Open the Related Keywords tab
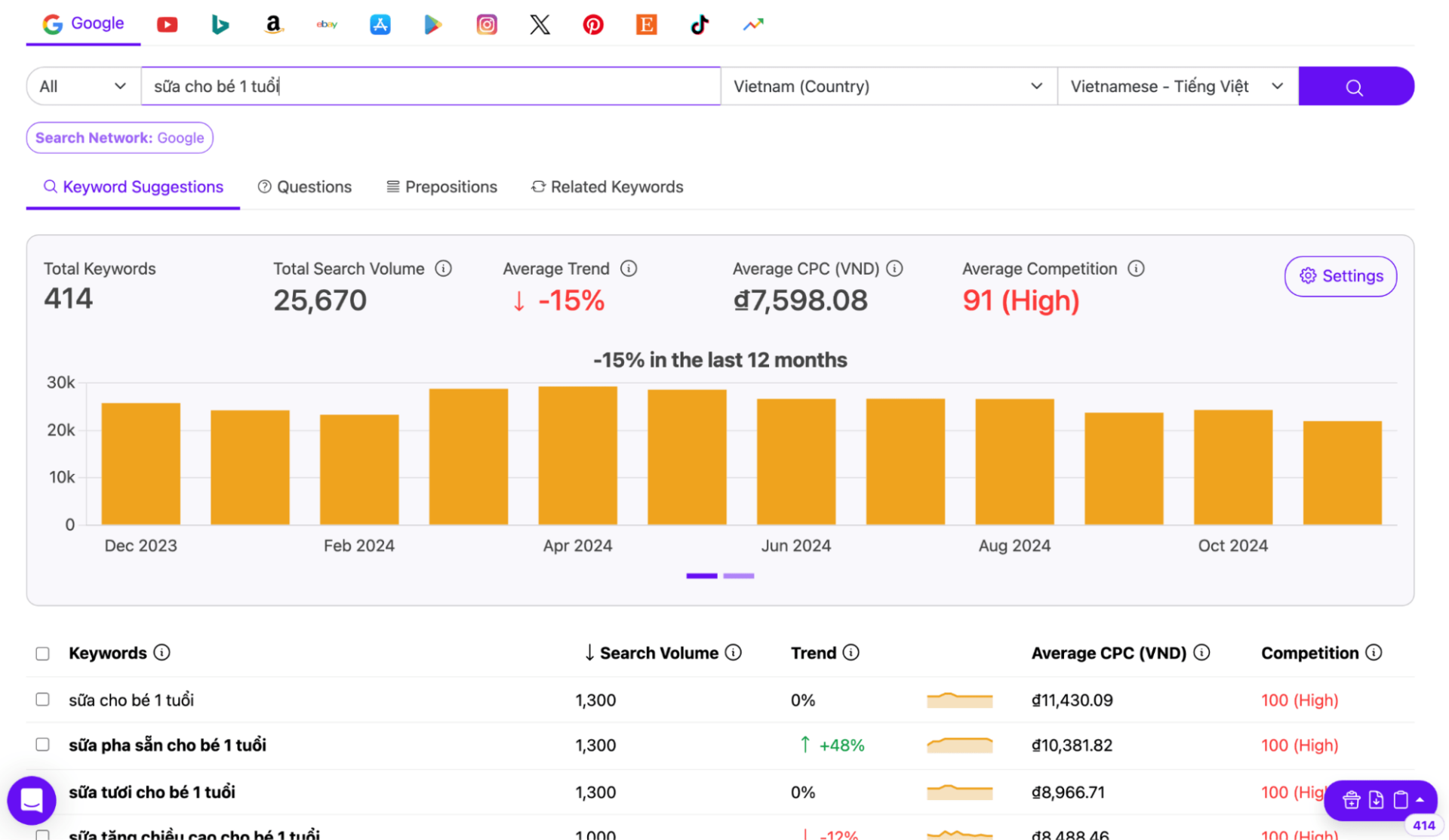Viewport: 1449px width, 840px height. 608,186
